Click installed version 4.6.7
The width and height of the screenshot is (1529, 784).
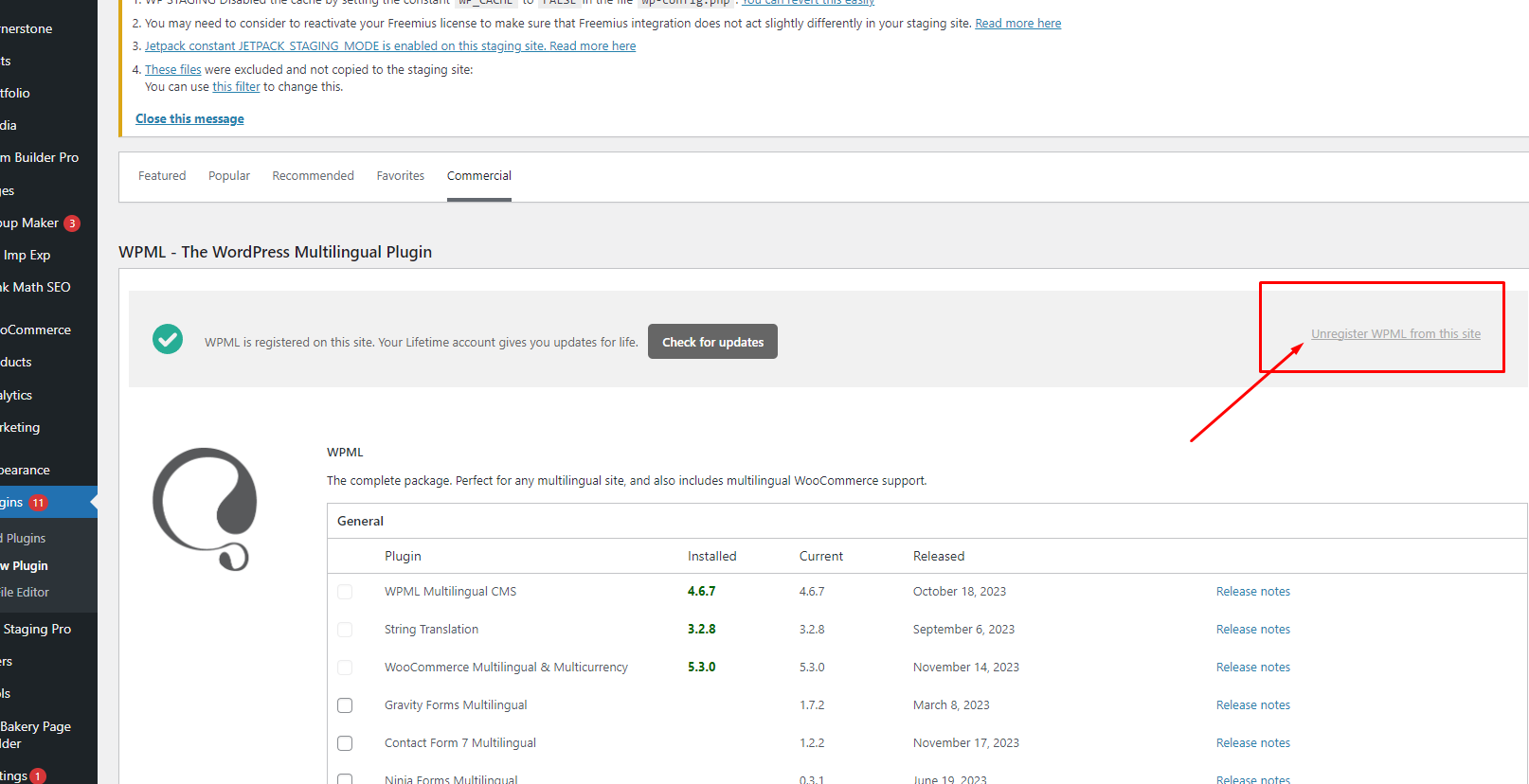(702, 592)
